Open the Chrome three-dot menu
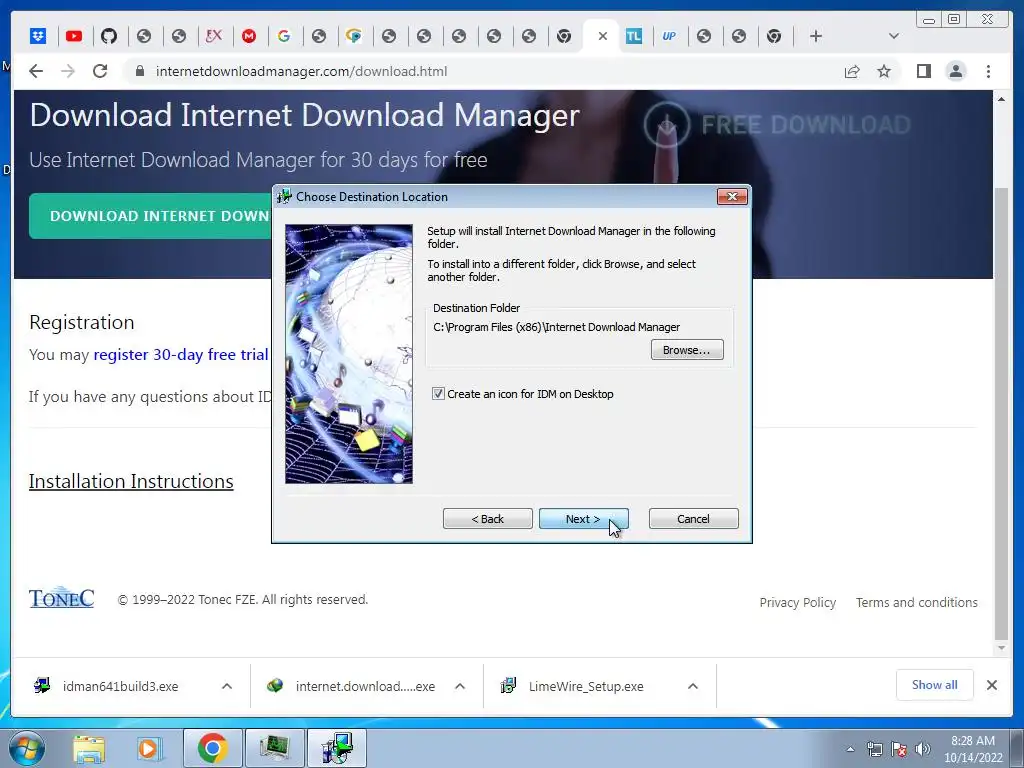The width and height of the screenshot is (1024, 768). [988, 71]
